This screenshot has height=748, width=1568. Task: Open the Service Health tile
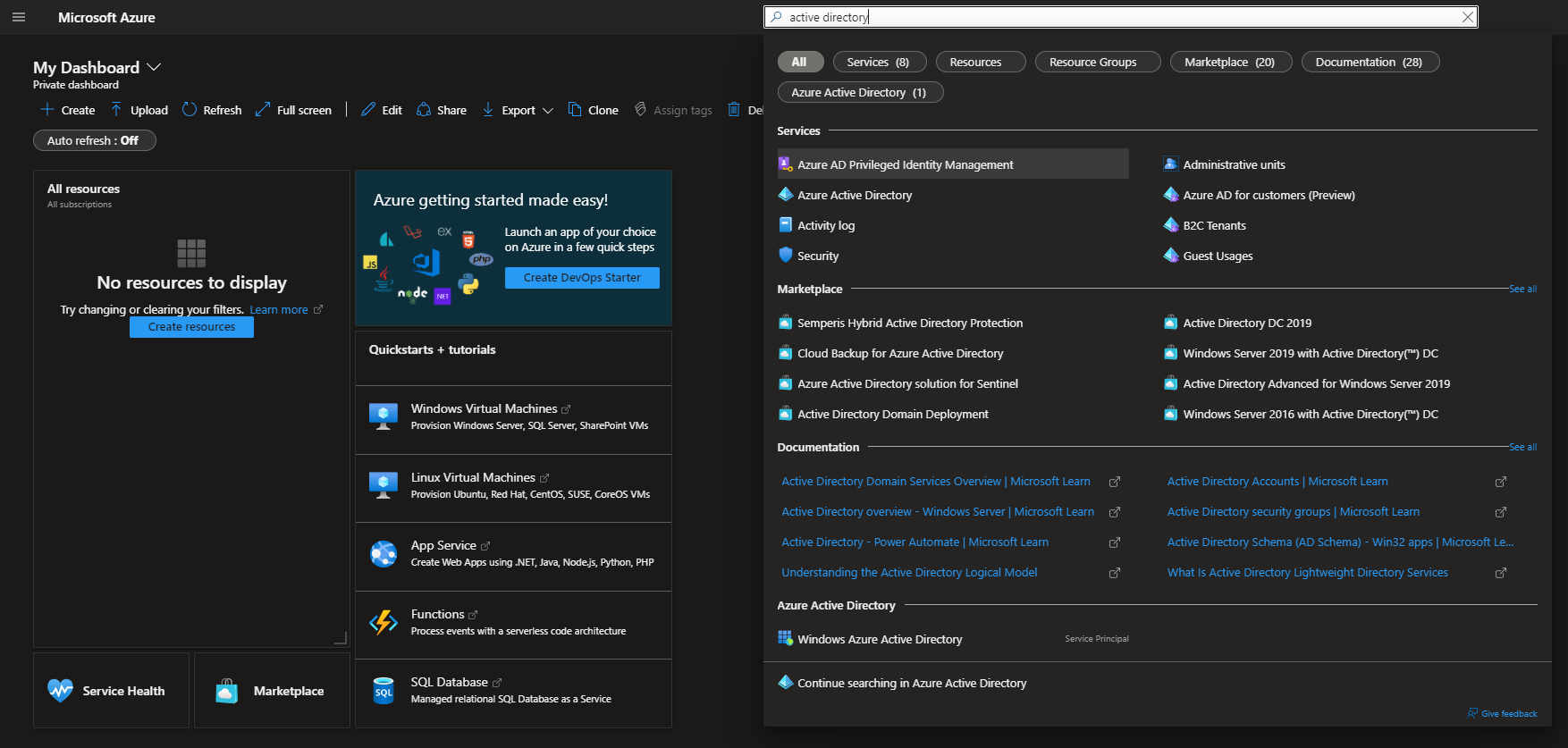[111, 691]
